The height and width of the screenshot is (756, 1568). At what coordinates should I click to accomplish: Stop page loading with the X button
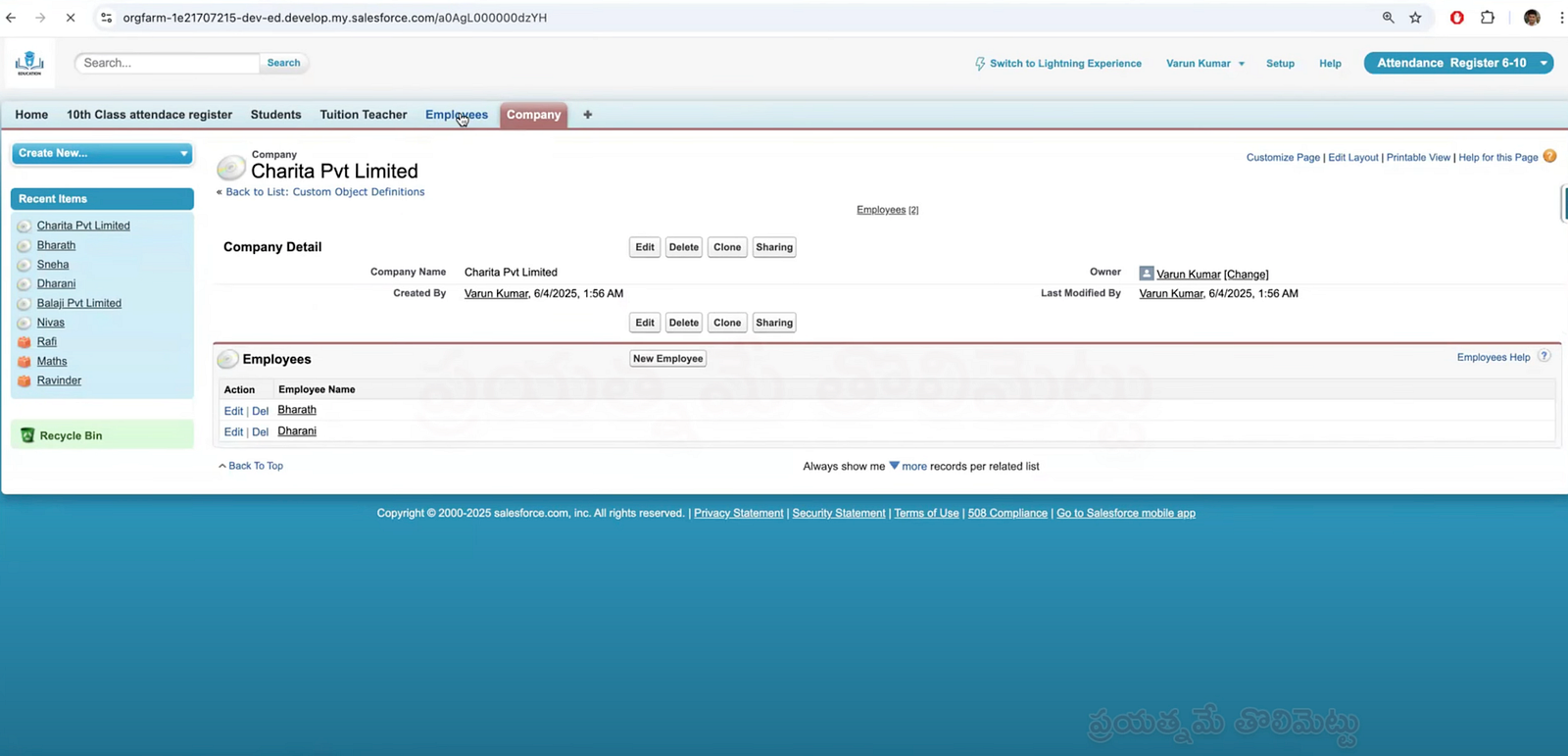pyautogui.click(x=70, y=18)
